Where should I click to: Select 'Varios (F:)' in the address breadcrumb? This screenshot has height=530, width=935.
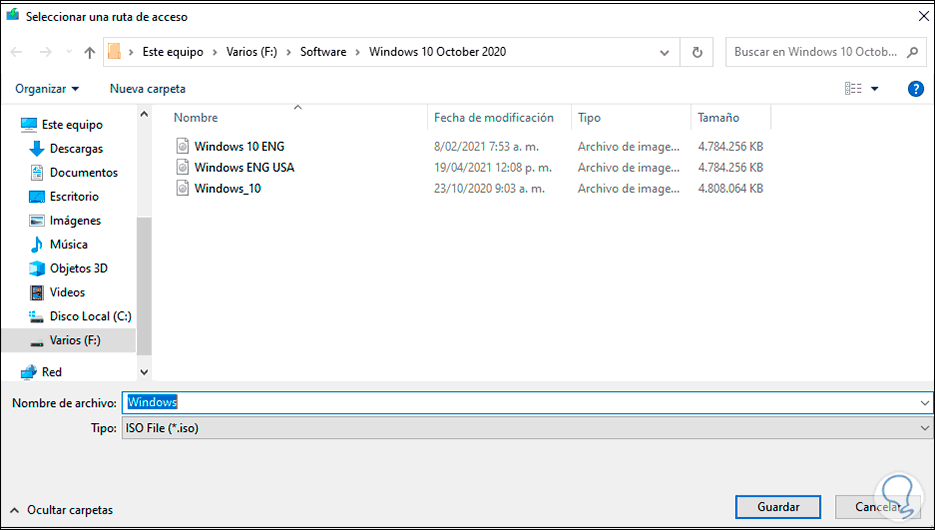(252, 52)
